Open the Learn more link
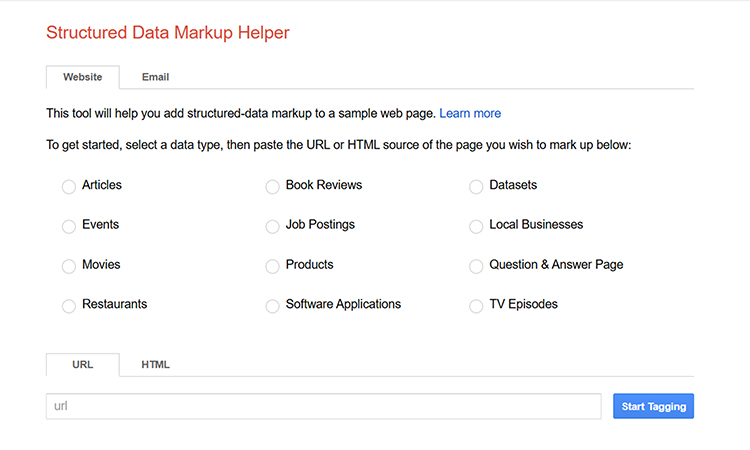Screen dimensions: 750x450 [470, 114]
